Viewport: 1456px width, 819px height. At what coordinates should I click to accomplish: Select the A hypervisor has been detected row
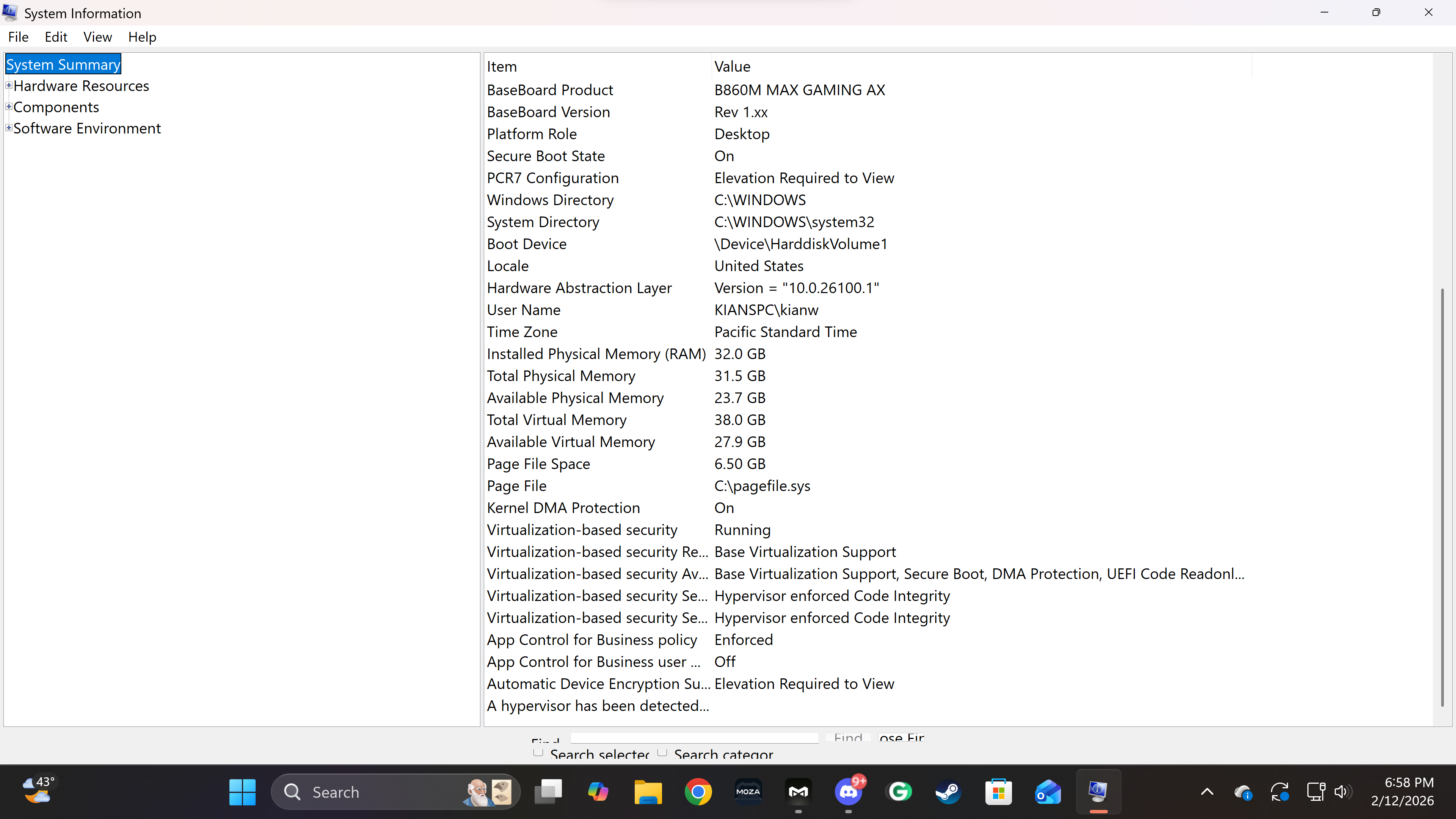(868, 706)
